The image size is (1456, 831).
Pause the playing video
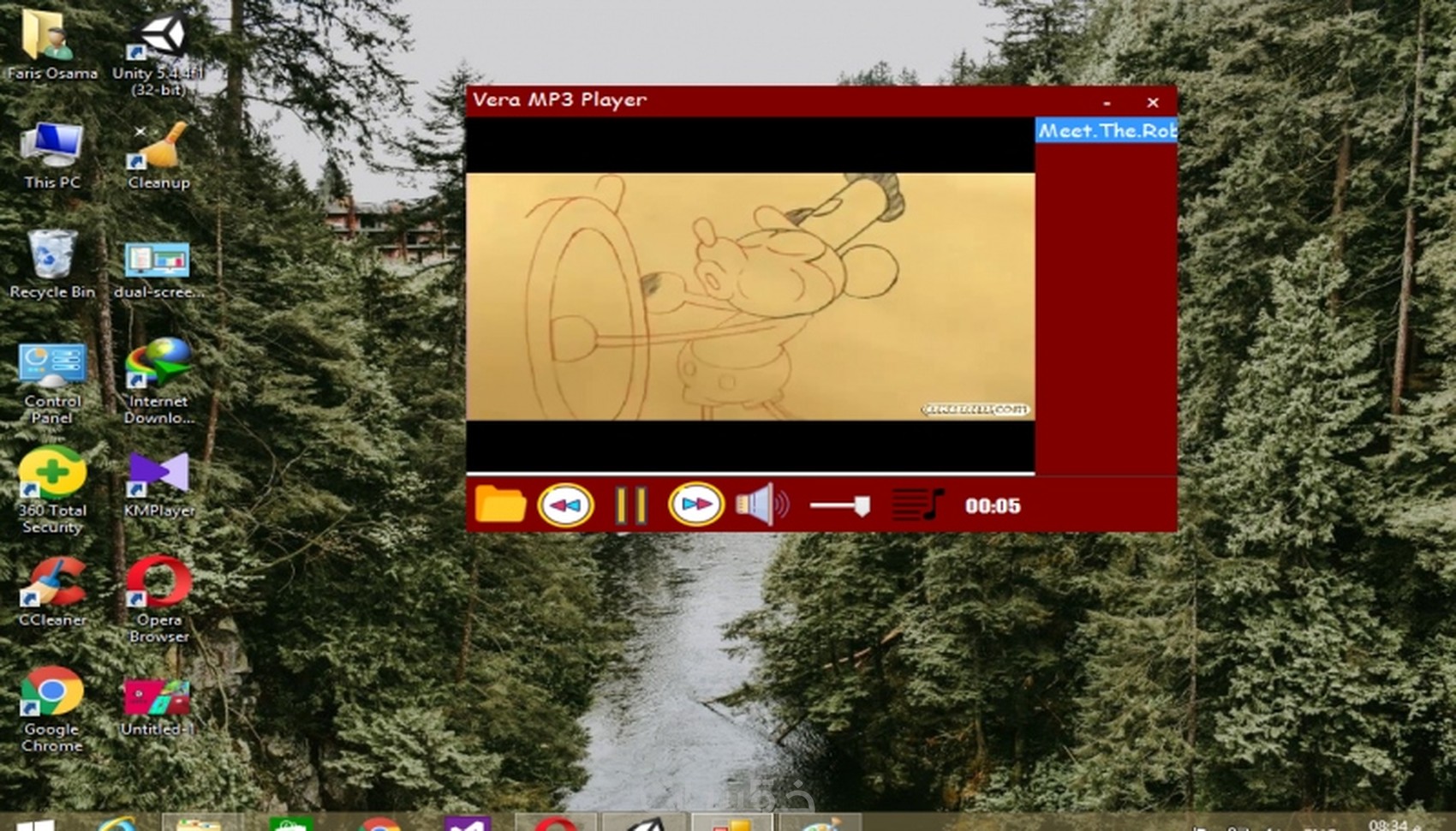point(631,505)
